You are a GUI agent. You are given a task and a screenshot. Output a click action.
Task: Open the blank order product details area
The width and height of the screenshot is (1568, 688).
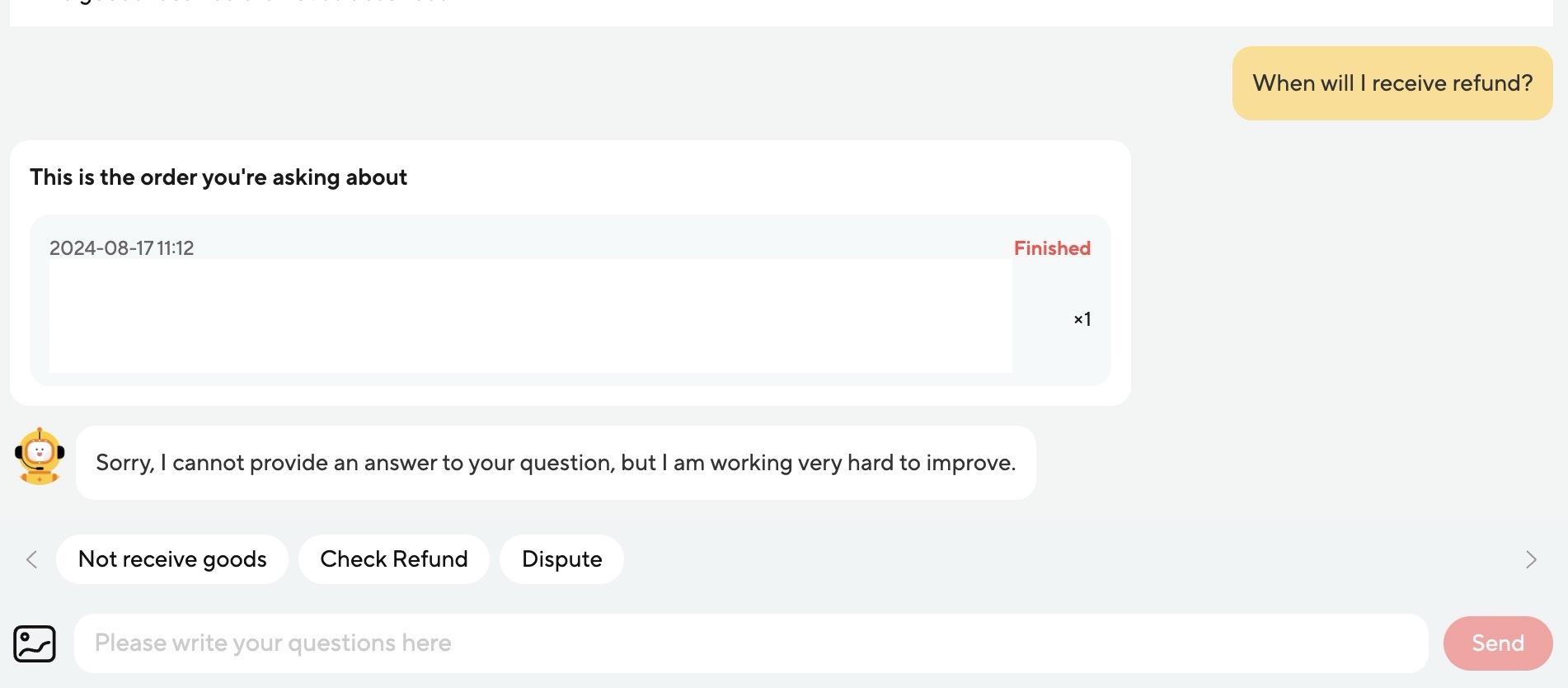tap(530, 316)
